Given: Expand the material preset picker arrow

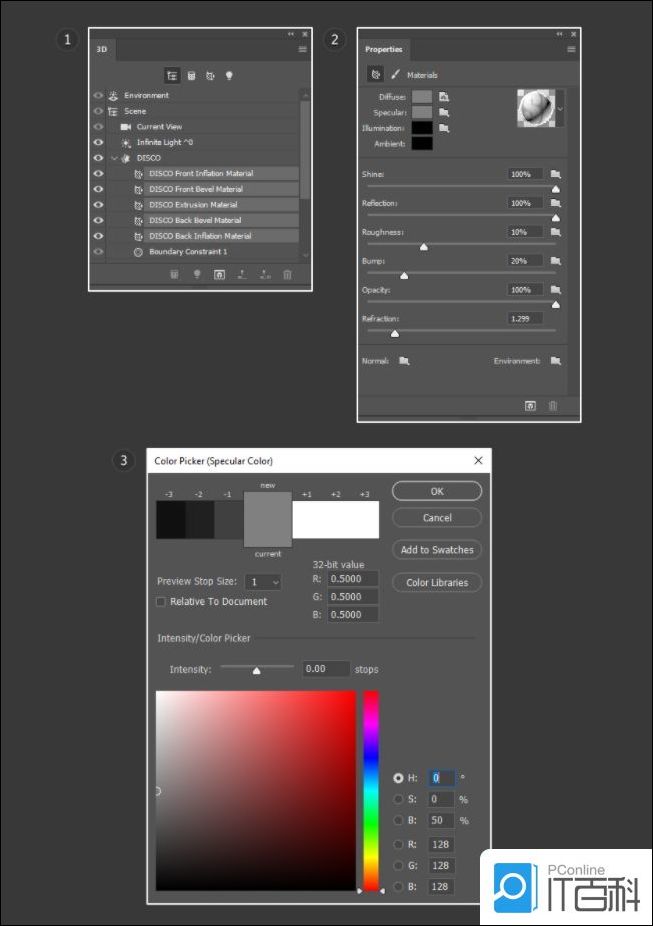Looking at the screenshot, I should [560, 107].
